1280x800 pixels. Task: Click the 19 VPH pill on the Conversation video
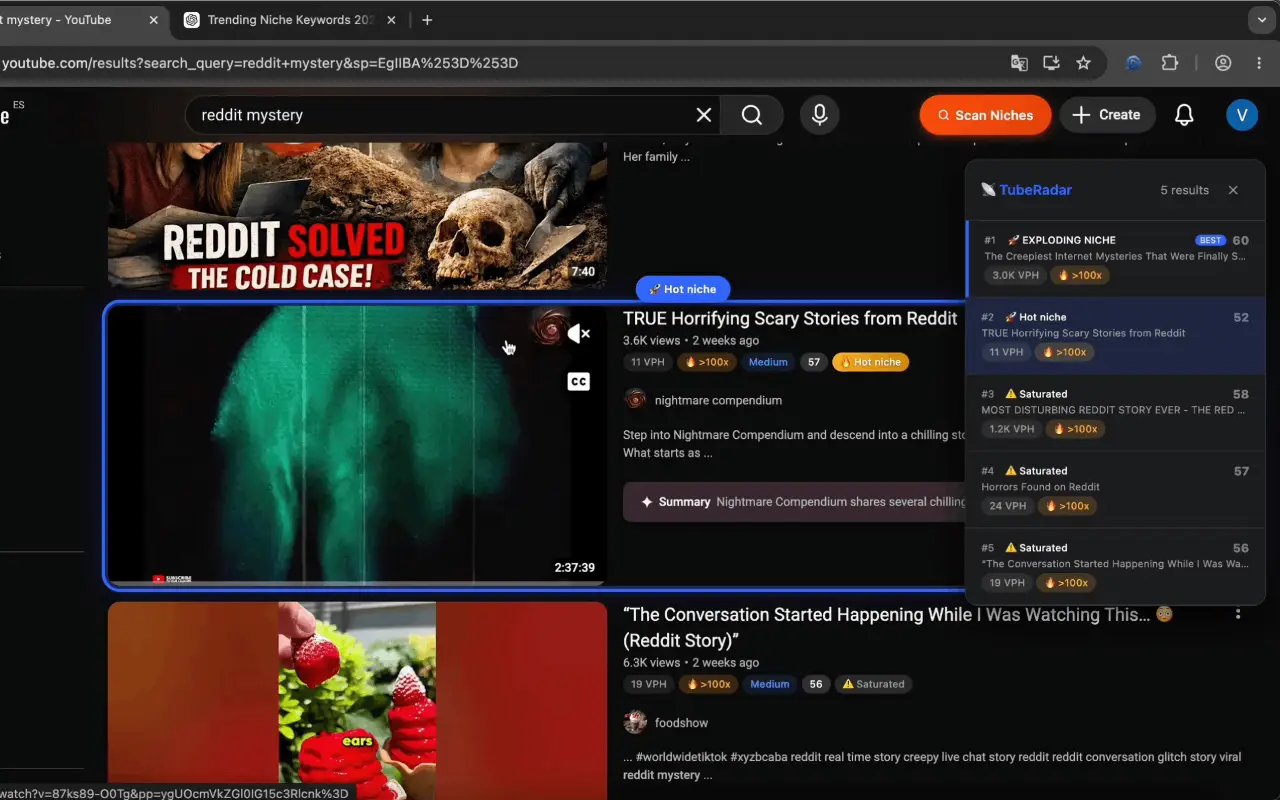pyautogui.click(x=648, y=684)
